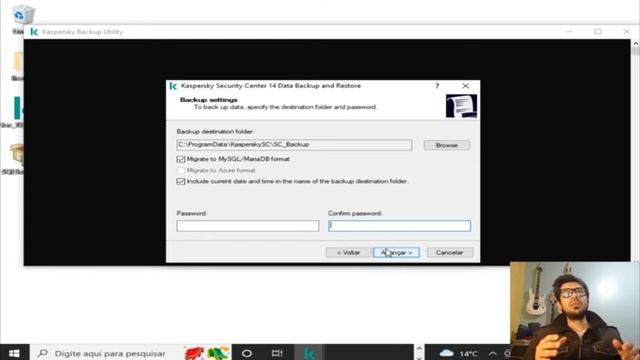640x360 pixels.
Task: Click the help question mark in dialog
Action: pyautogui.click(x=437, y=86)
